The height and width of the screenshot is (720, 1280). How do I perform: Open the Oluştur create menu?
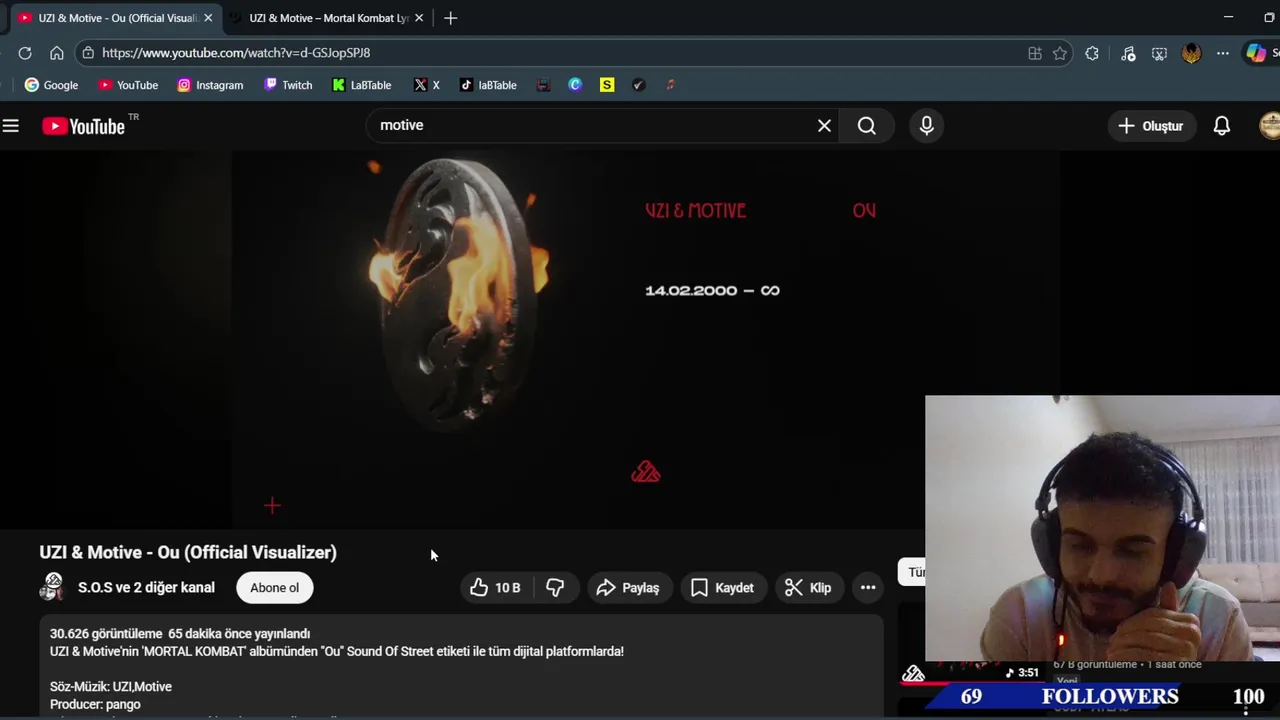coord(1151,125)
